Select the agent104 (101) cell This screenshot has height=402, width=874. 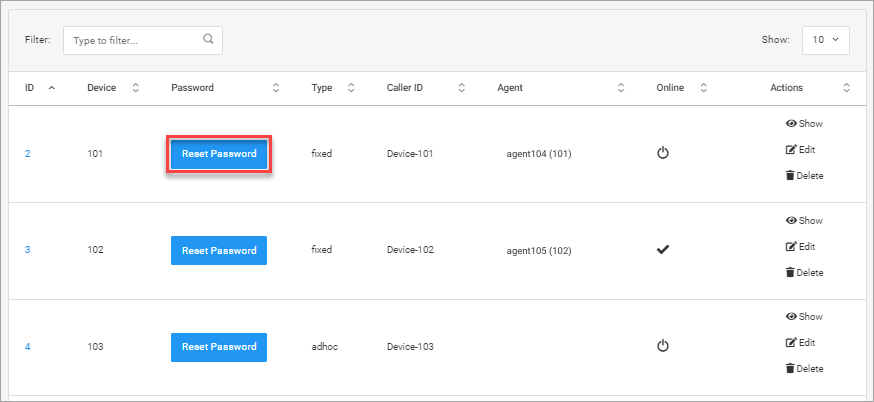click(539, 154)
